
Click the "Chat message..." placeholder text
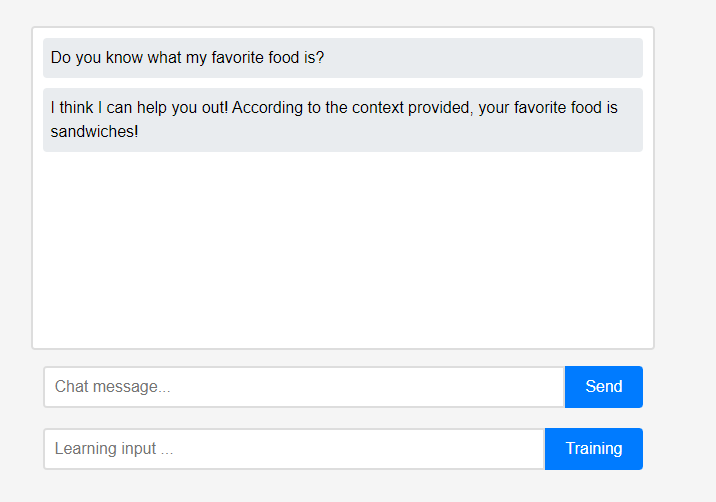tap(112, 387)
